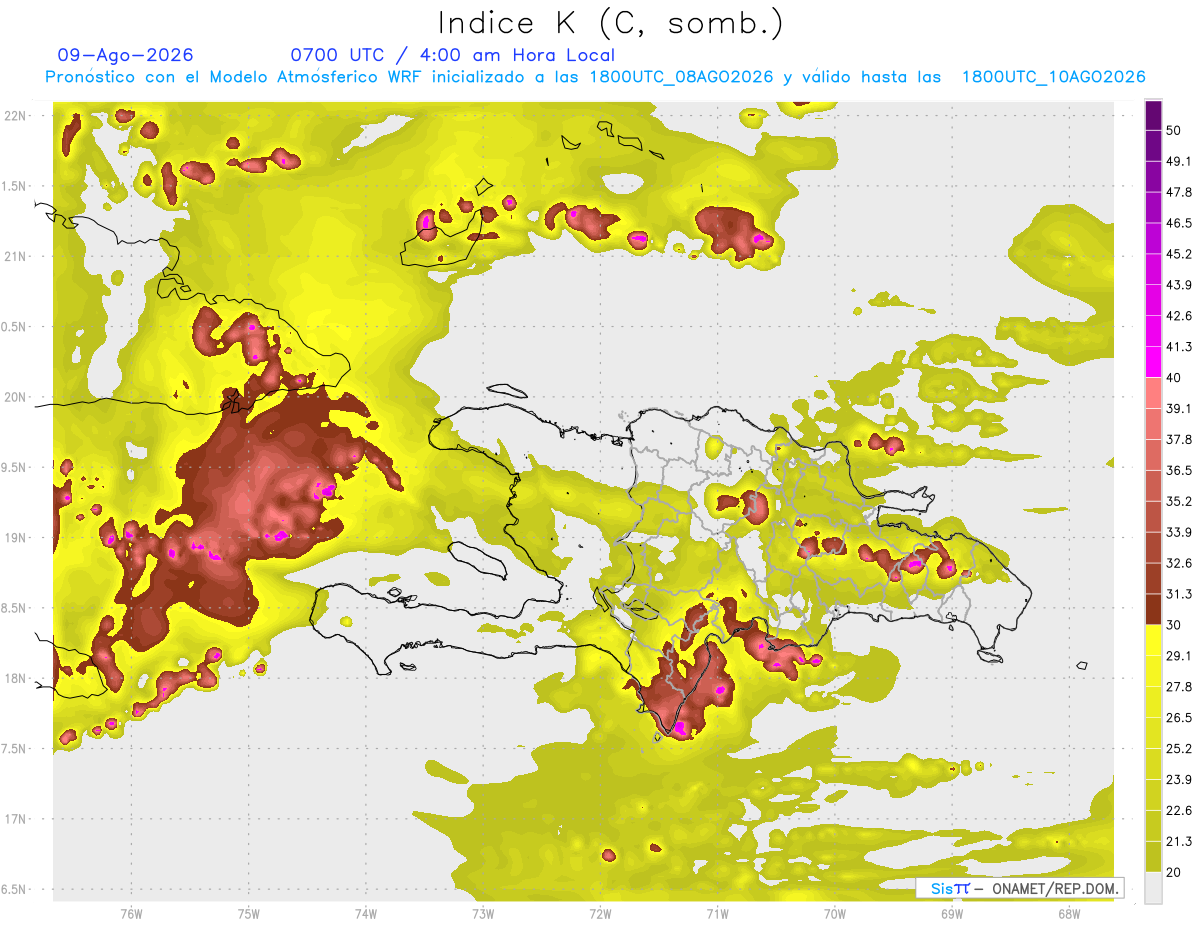
Task: Select the "19N" latitude axis label
Action: (15, 538)
